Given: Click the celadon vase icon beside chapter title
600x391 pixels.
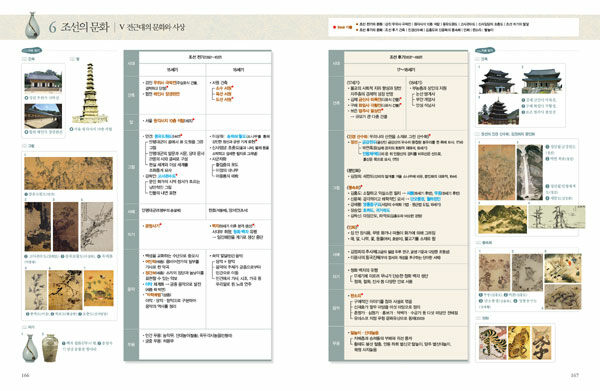Looking at the screenshot, I should coord(32,25).
